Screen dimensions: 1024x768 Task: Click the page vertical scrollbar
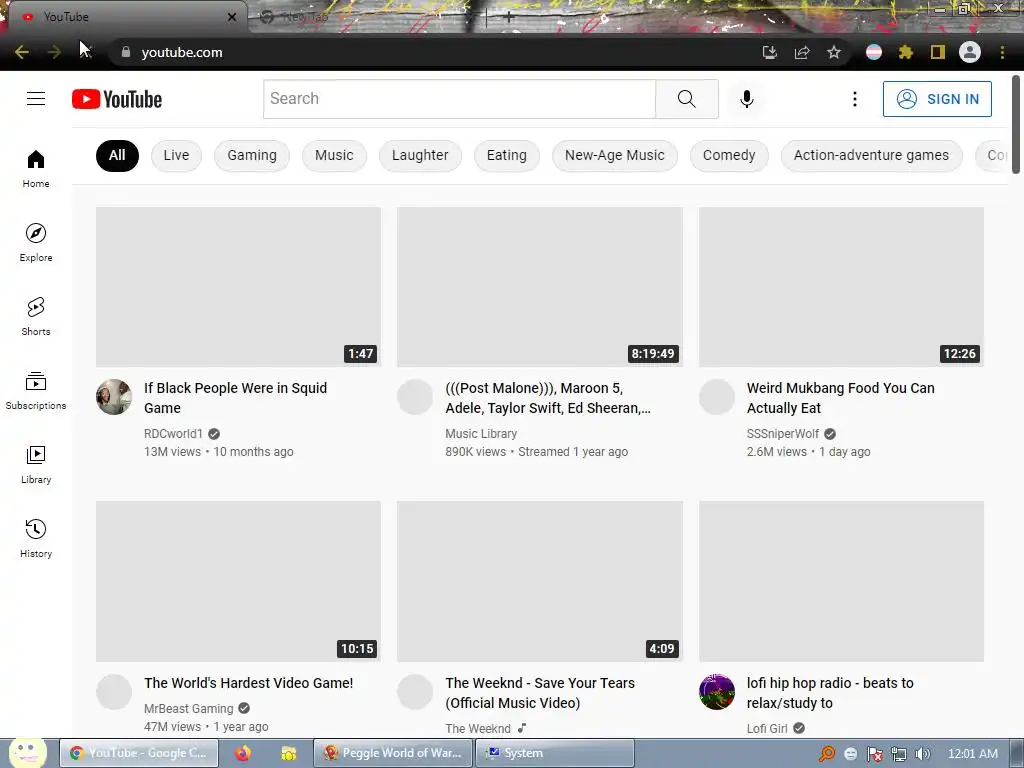click(x=1016, y=124)
